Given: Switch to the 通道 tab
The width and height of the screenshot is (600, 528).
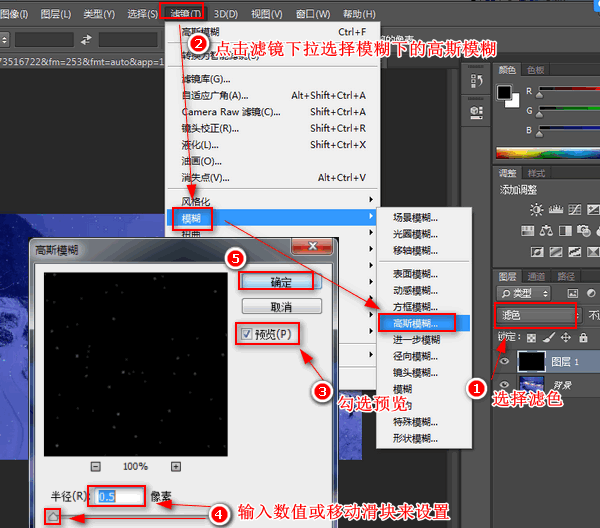Looking at the screenshot, I should coord(536,276).
